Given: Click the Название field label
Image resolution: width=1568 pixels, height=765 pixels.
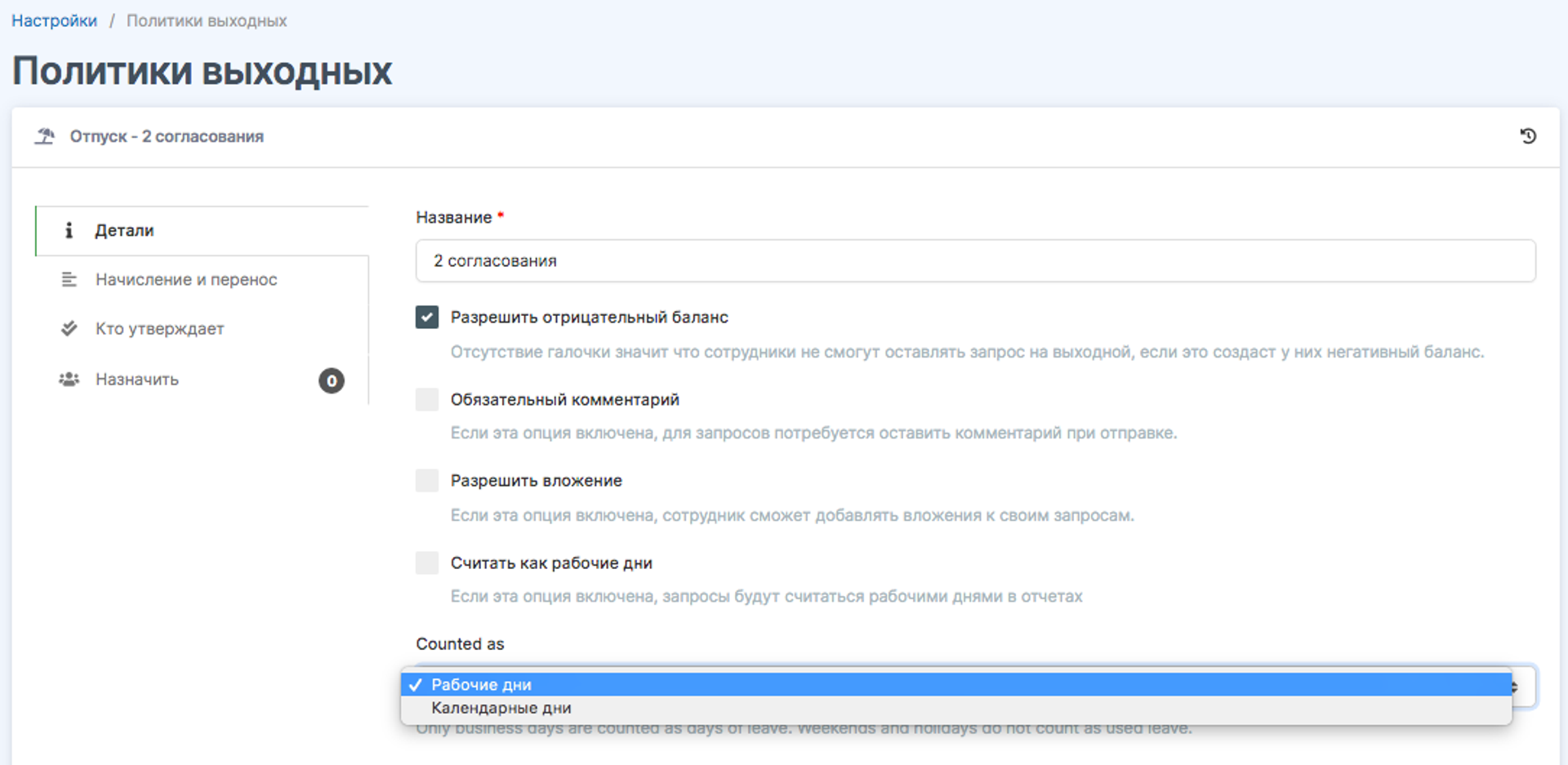Looking at the screenshot, I should 454,217.
